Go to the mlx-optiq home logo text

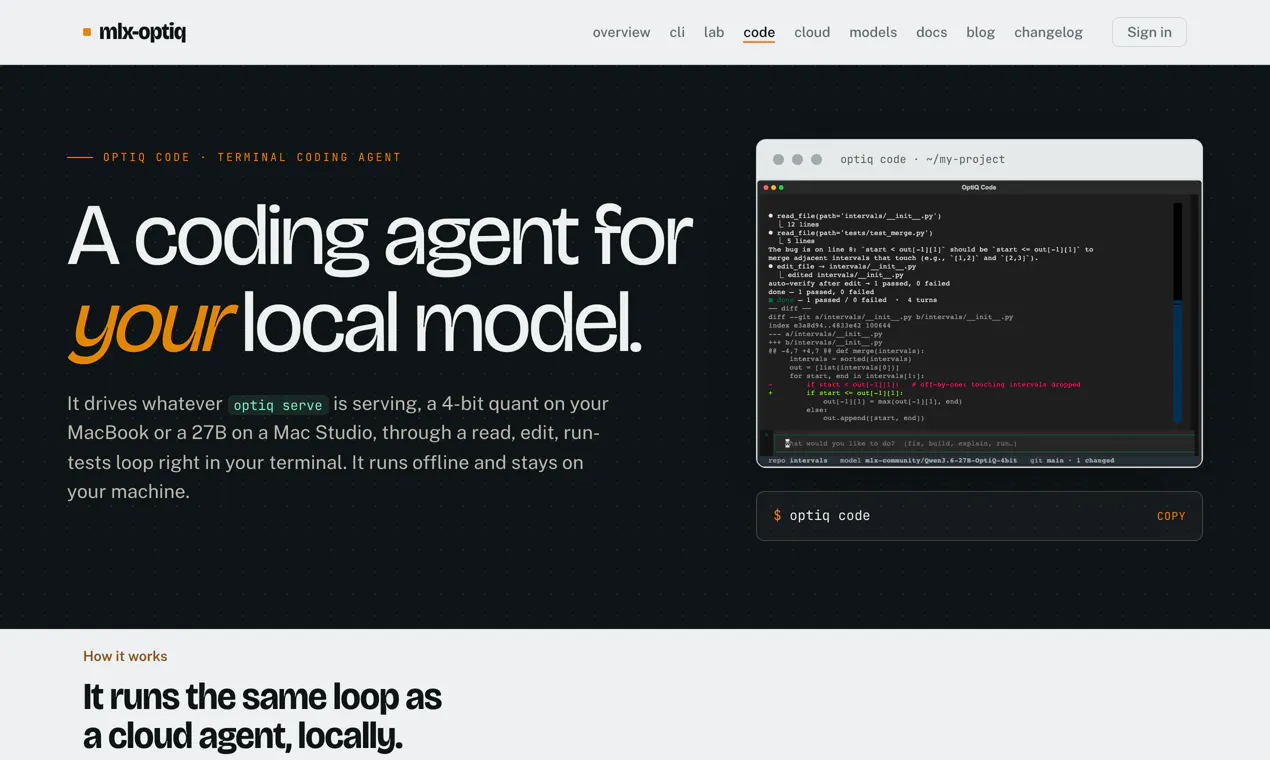(142, 32)
